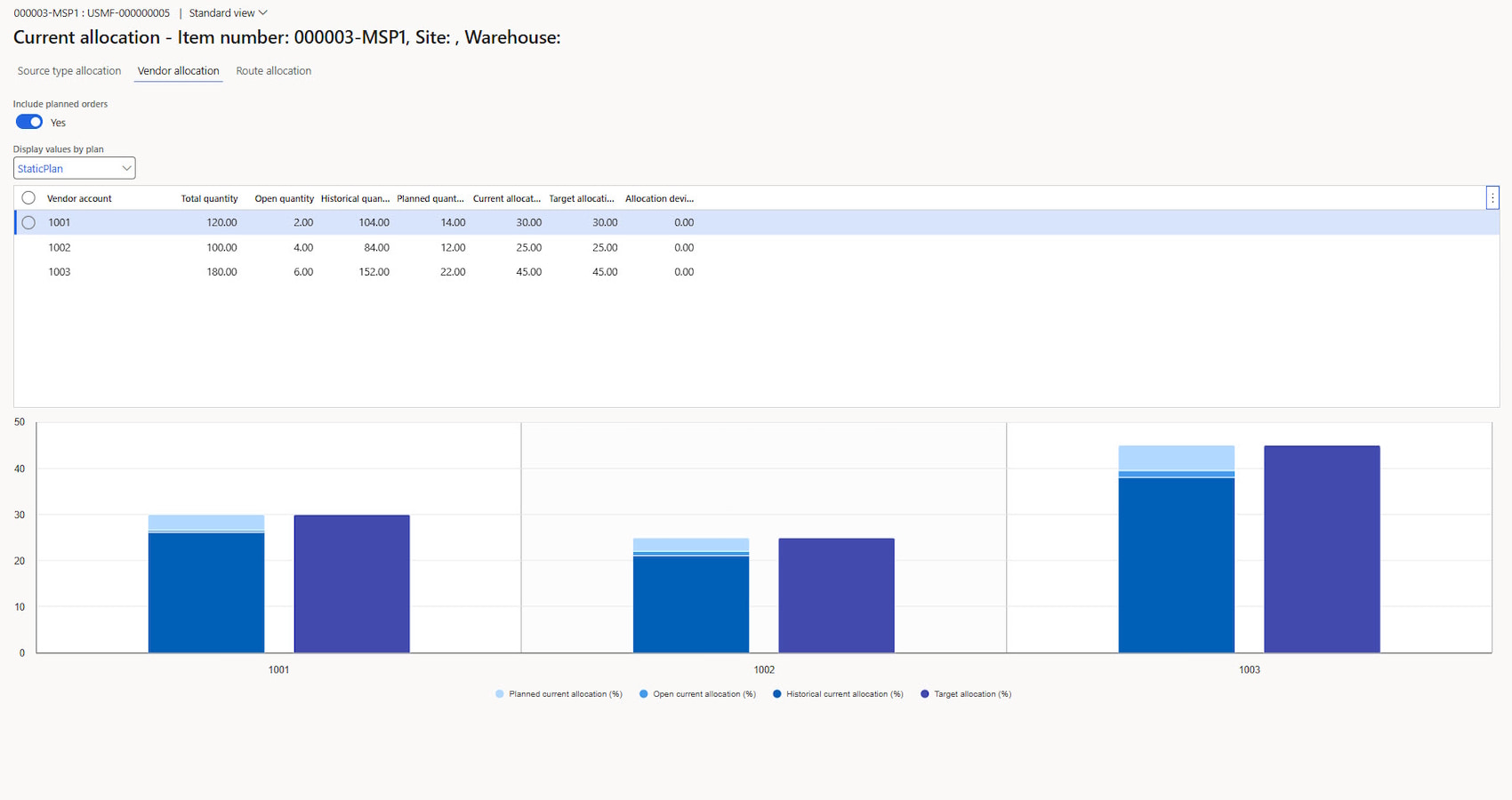The width and height of the screenshot is (1512, 800).
Task: Click the 000003-MSP1 : USMF-000000005 record title
Action: [x=92, y=13]
